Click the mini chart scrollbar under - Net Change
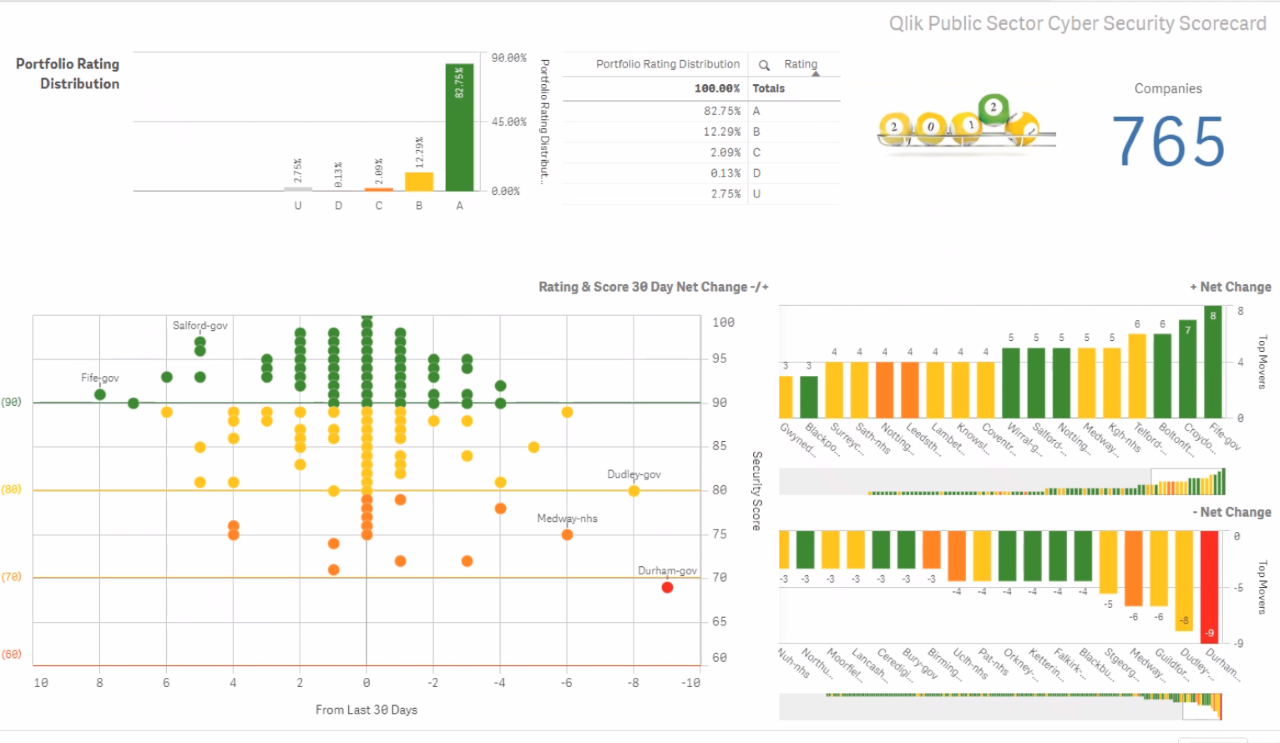This screenshot has height=743, width=1280. click(1002, 706)
